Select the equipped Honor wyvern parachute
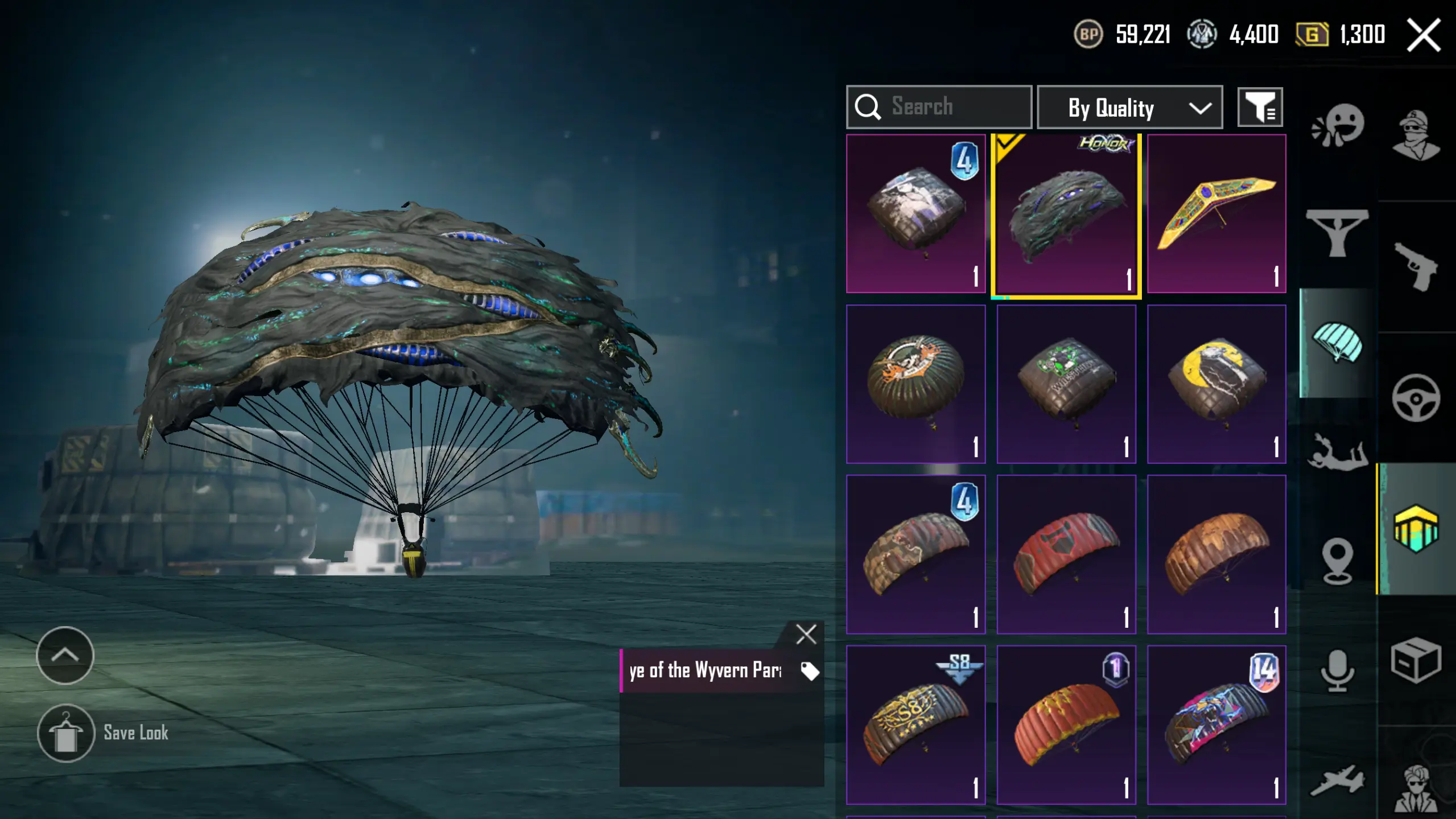The image size is (1456, 819). coord(1066,215)
